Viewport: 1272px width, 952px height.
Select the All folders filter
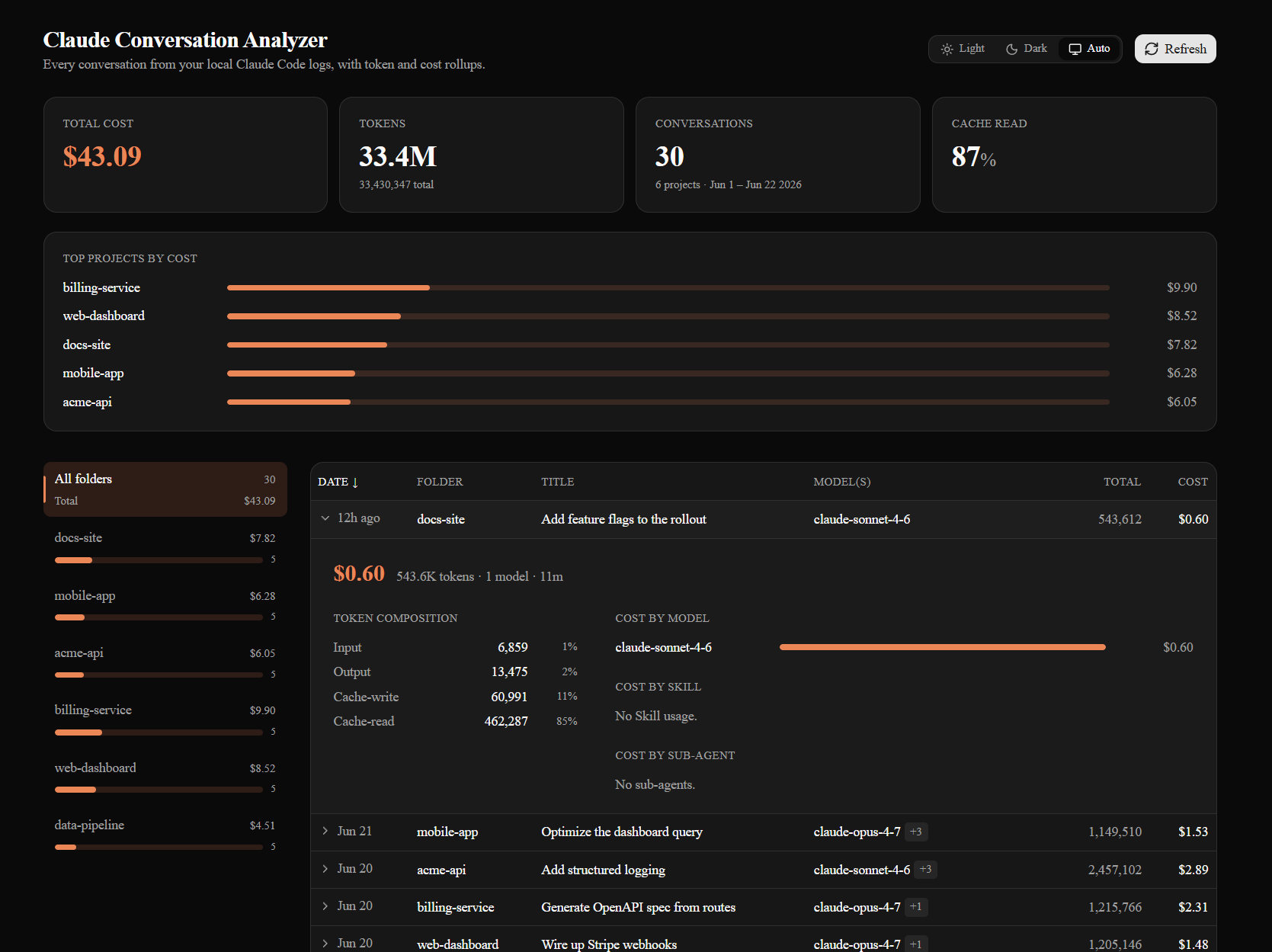tap(165, 489)
